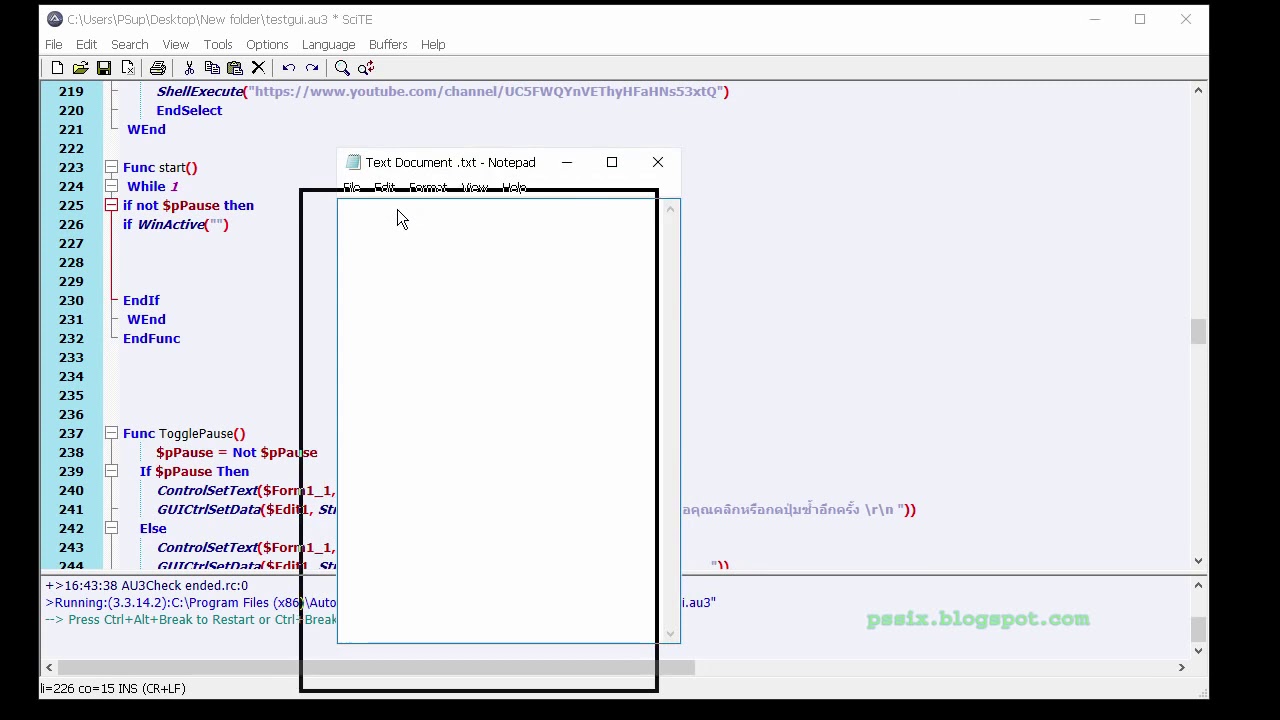Image resolution: width=1280 pixels, height=720 pixels.
Task: Click the Open file toolbar icon
Action: point(80,68)
